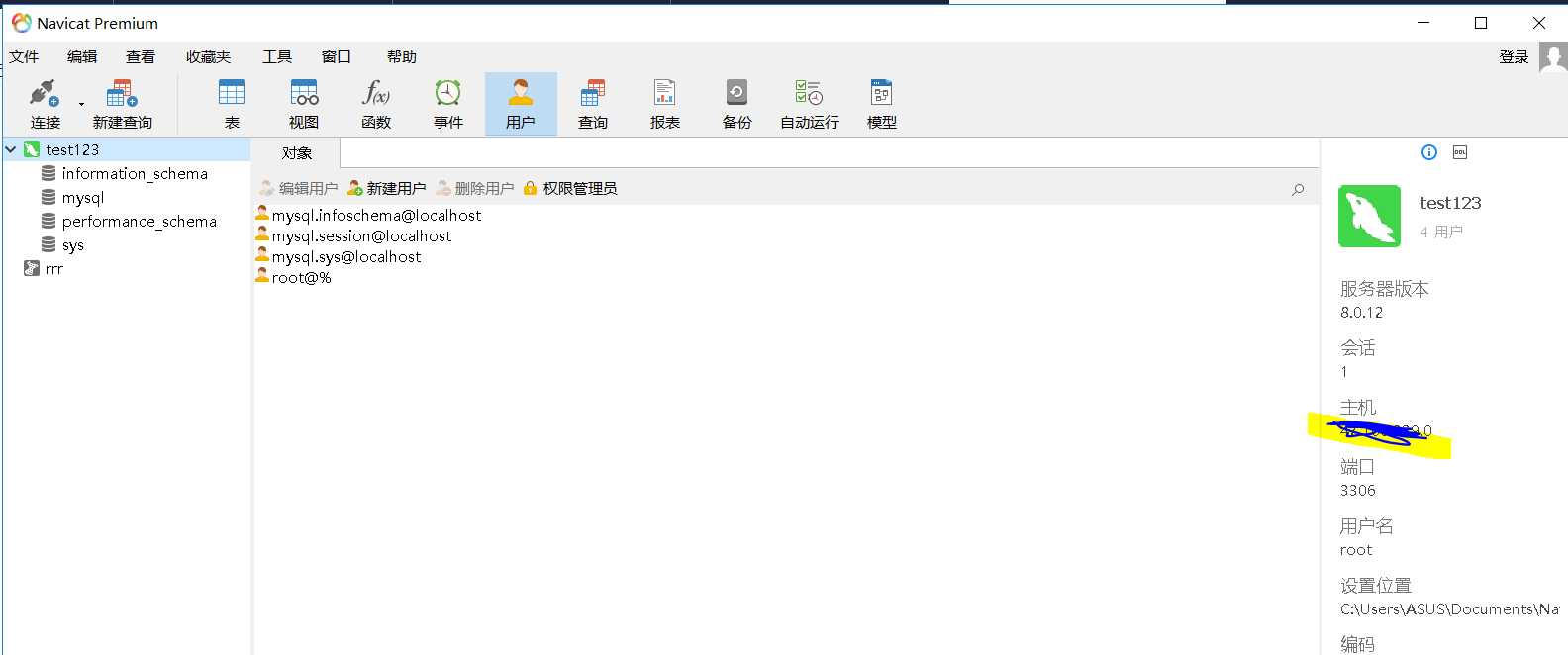Open the Help (帮助) menu
The width and height of the screenshot is (1568, 655).
402,56
